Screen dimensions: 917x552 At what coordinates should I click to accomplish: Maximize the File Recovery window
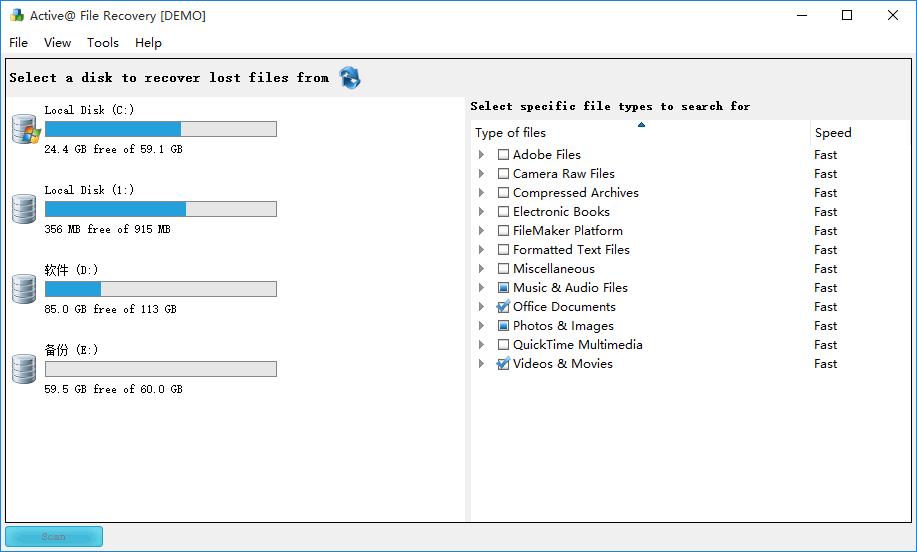click(847, 15)
